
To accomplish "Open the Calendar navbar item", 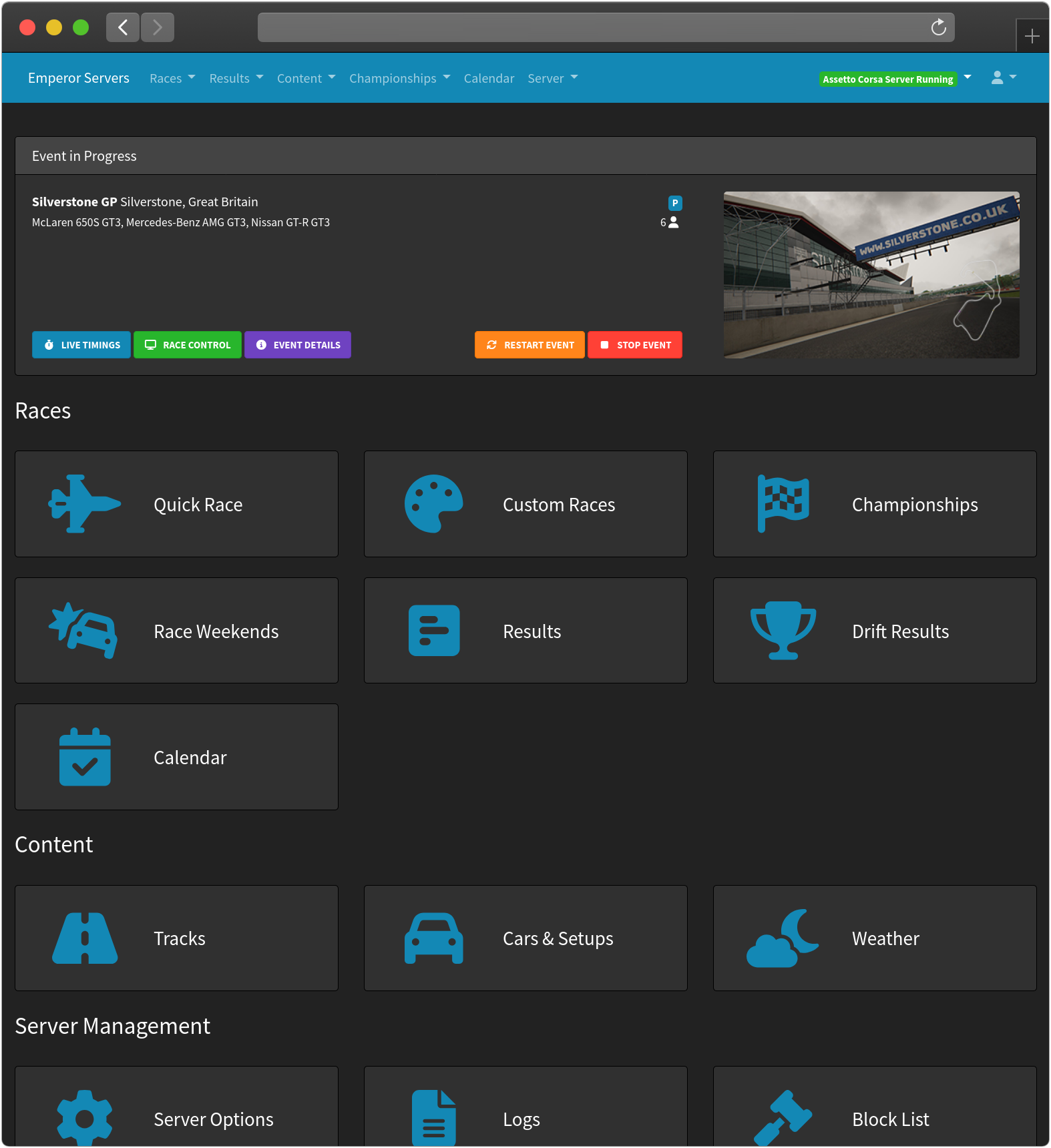I will click(489, 78).
